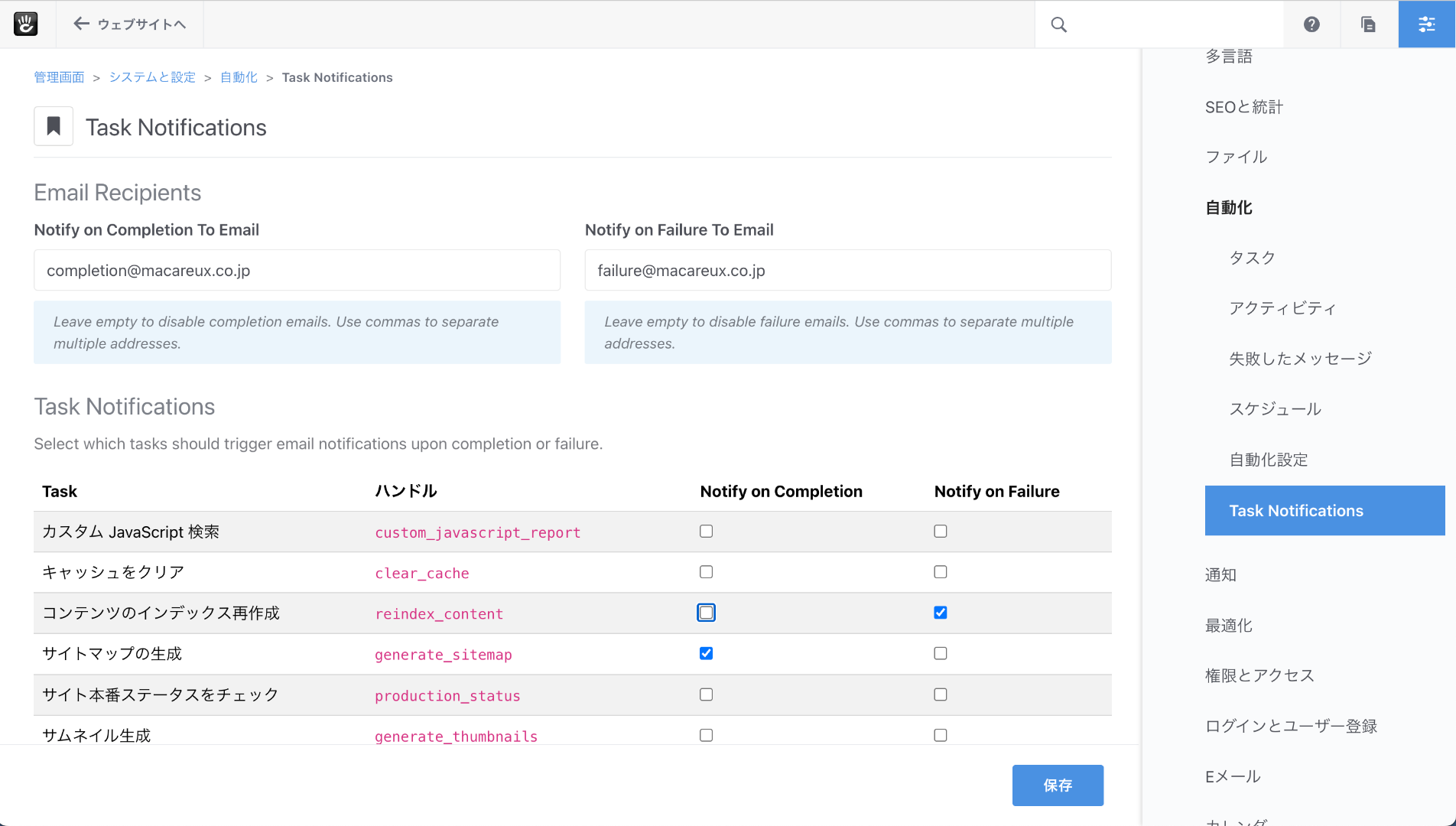Click the Concrete CMS hand logo

click(25, 24)
